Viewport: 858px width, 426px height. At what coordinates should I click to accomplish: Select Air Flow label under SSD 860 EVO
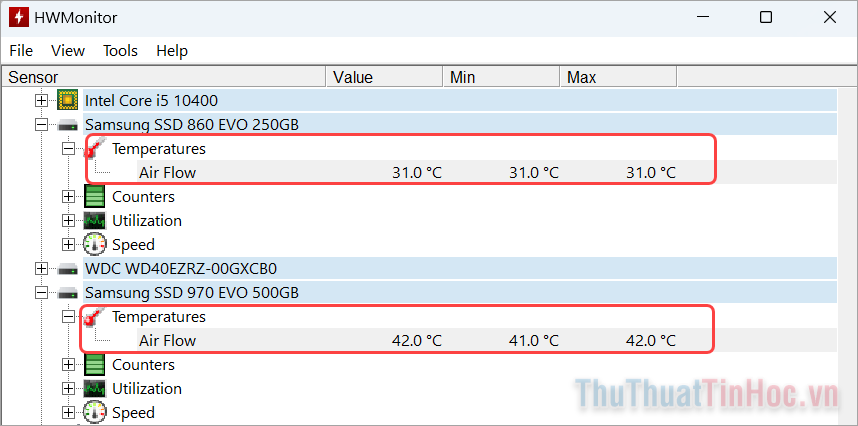[x=167, y=173]
